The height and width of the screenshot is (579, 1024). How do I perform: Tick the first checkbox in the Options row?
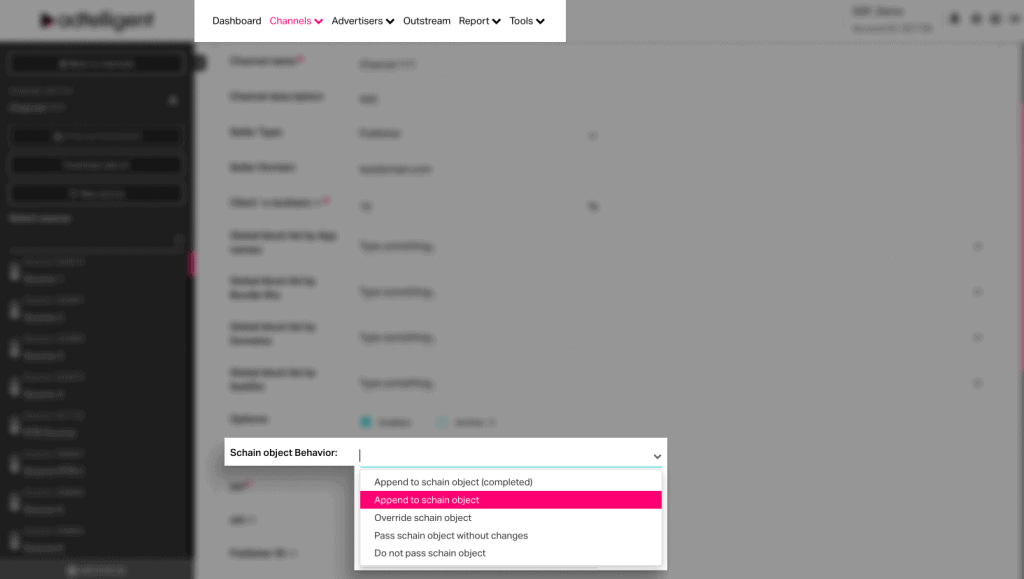[366, 422]
